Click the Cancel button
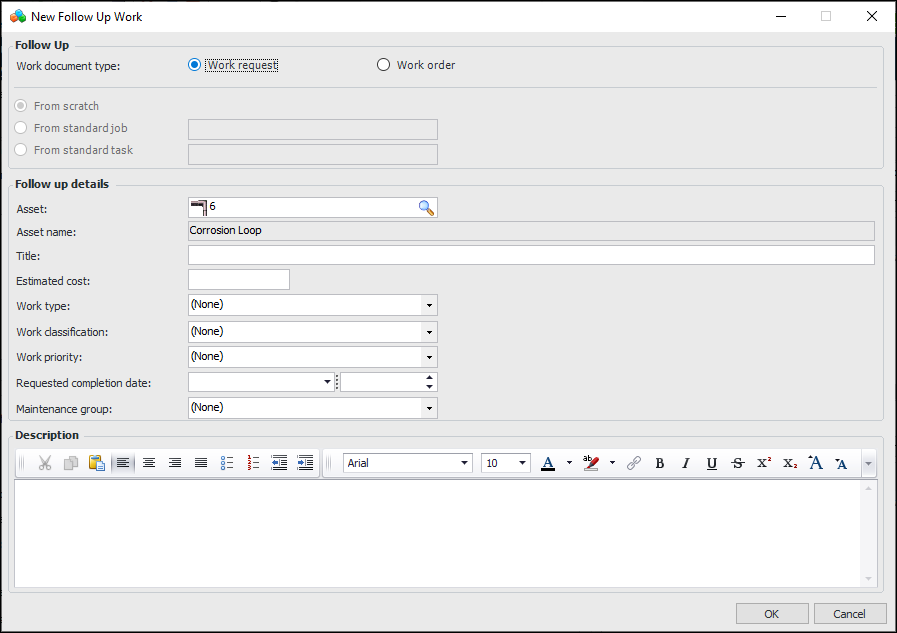 [850, 614]
